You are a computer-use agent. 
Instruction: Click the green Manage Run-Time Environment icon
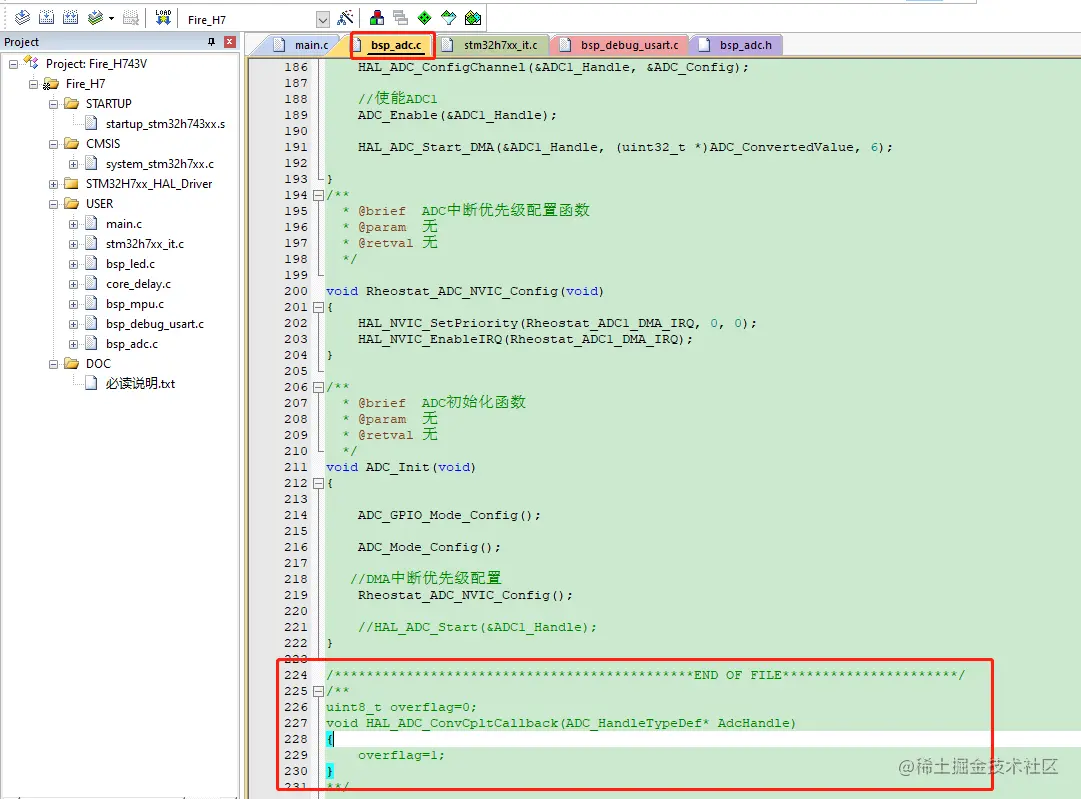click(x=425, y=18)
